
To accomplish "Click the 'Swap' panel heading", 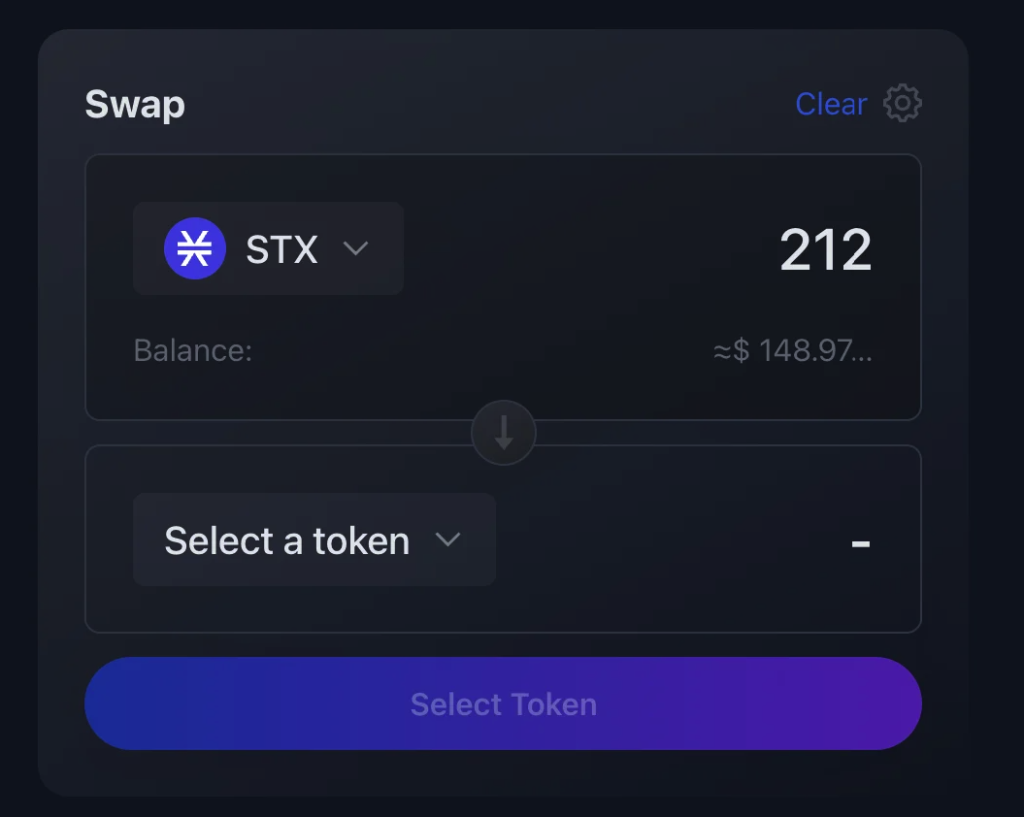I will tap(135, 104).
